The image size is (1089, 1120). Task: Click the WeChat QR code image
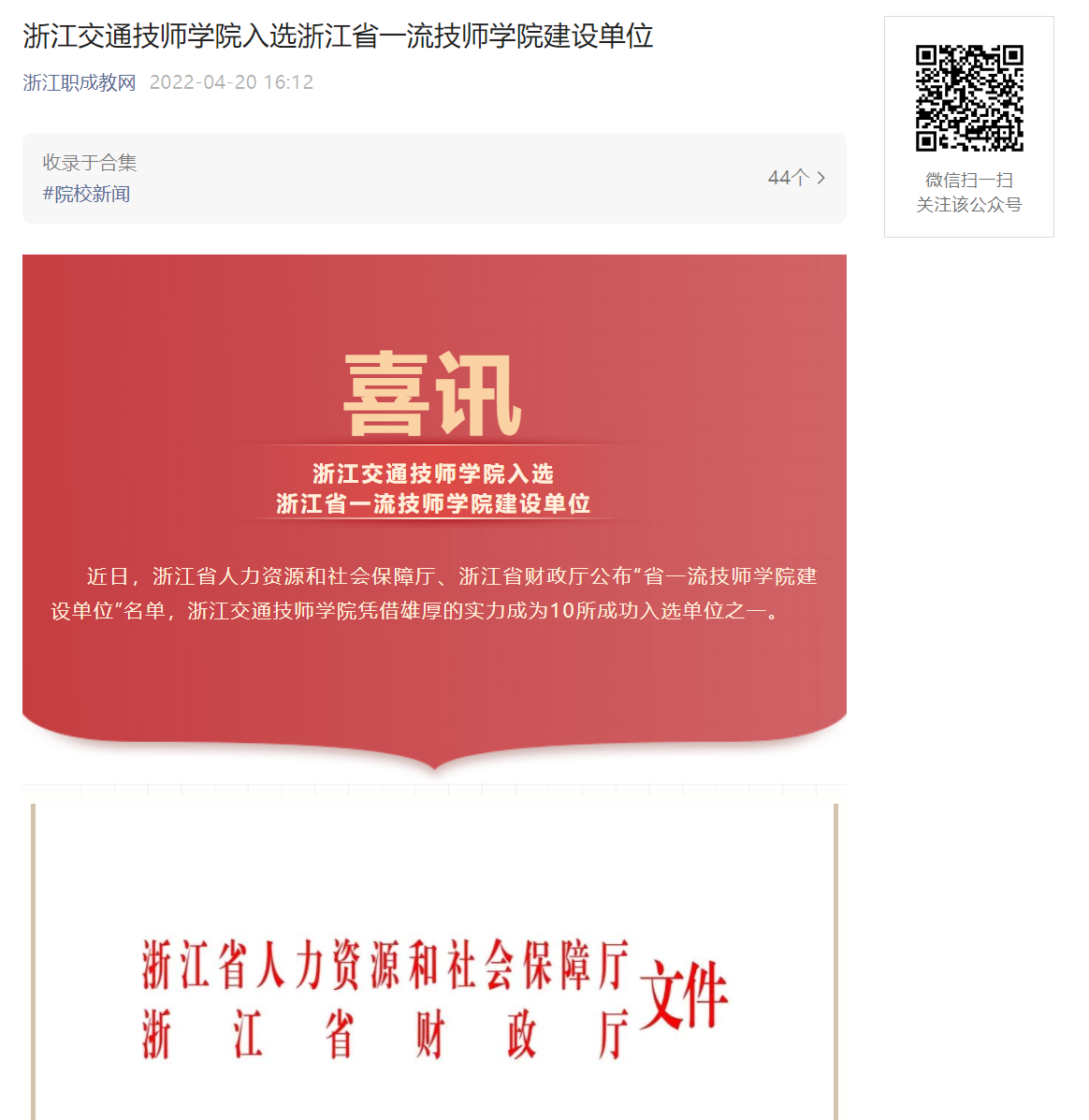(x=969, y=98)
